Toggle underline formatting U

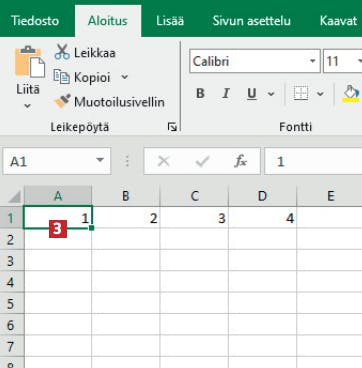coord(252,94)
